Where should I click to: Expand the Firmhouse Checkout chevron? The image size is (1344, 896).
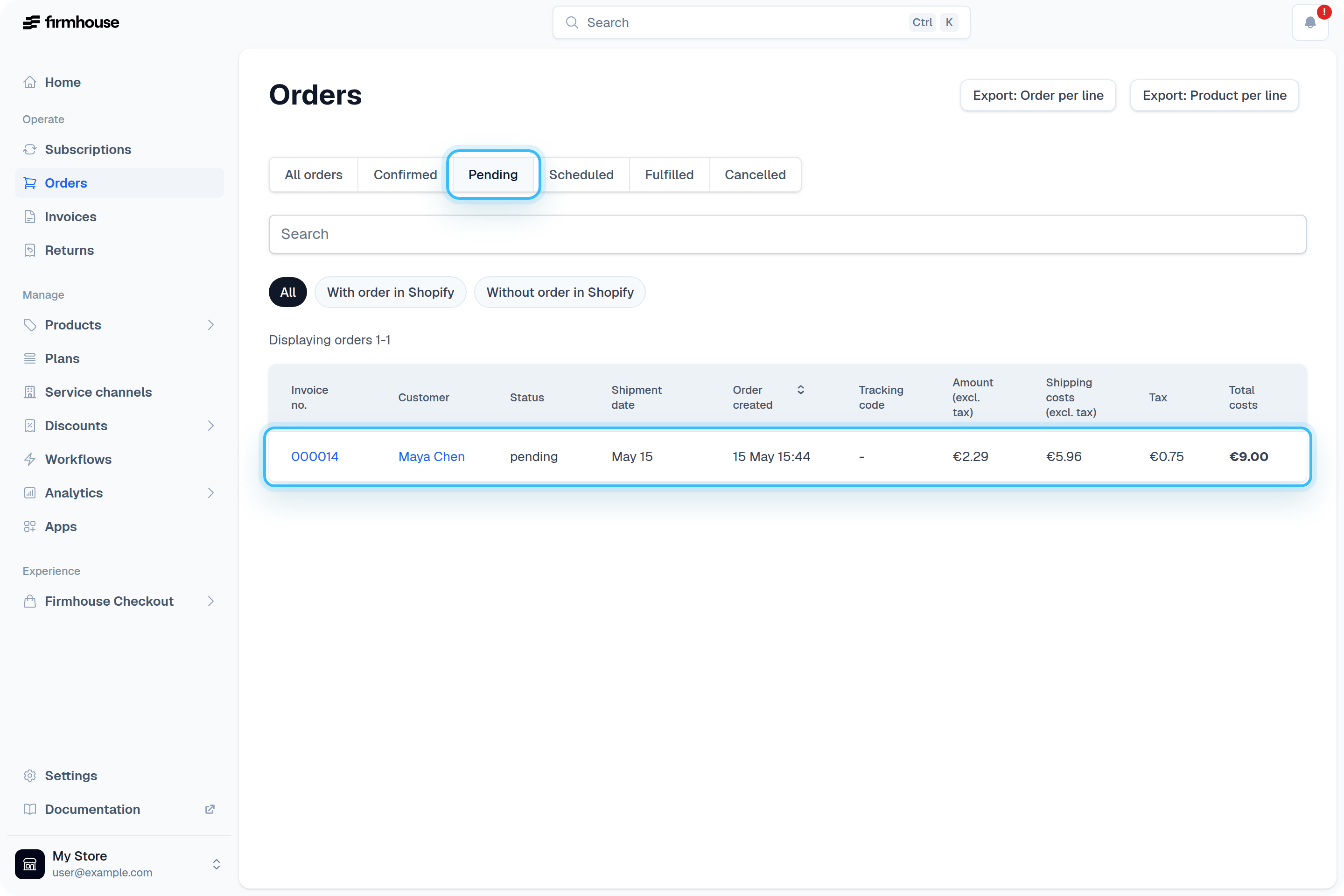click(211, 601)
